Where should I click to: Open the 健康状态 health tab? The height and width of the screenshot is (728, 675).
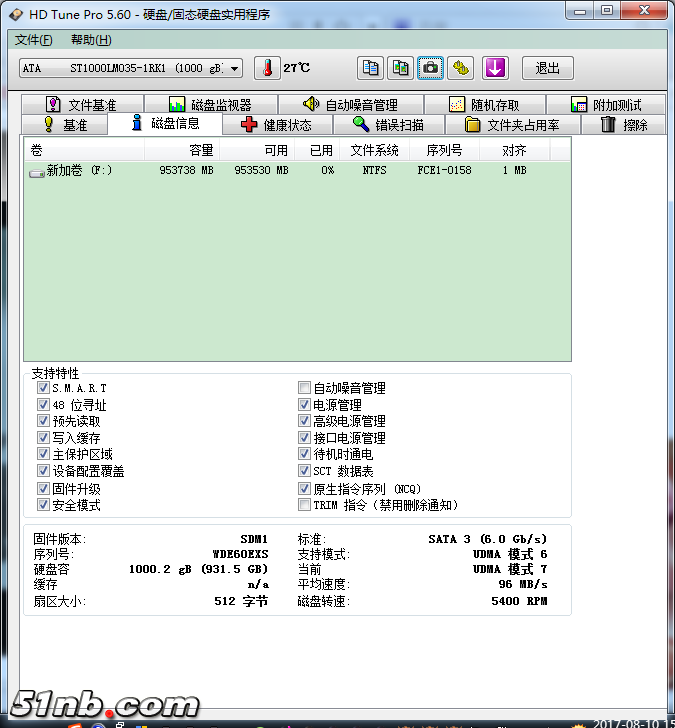point(276,125)
